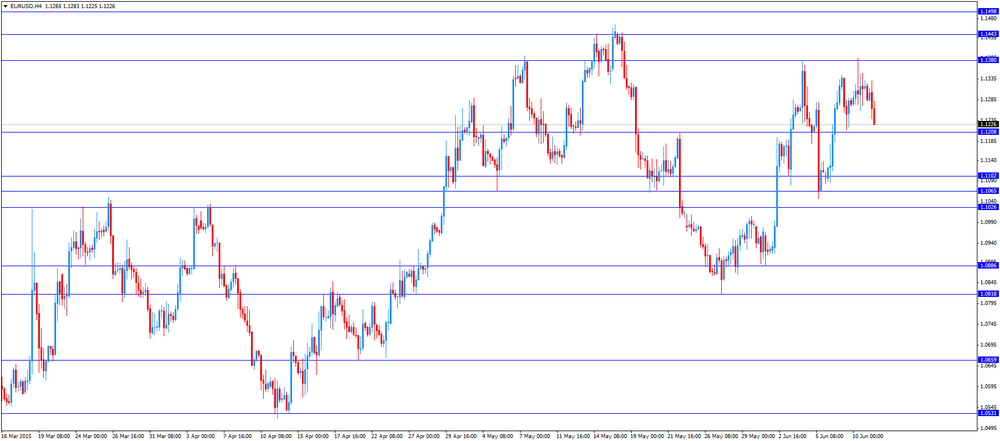Click the 16 Mar 2015 time label
This screenshot has height=441, width=1000.
point(16,436)
